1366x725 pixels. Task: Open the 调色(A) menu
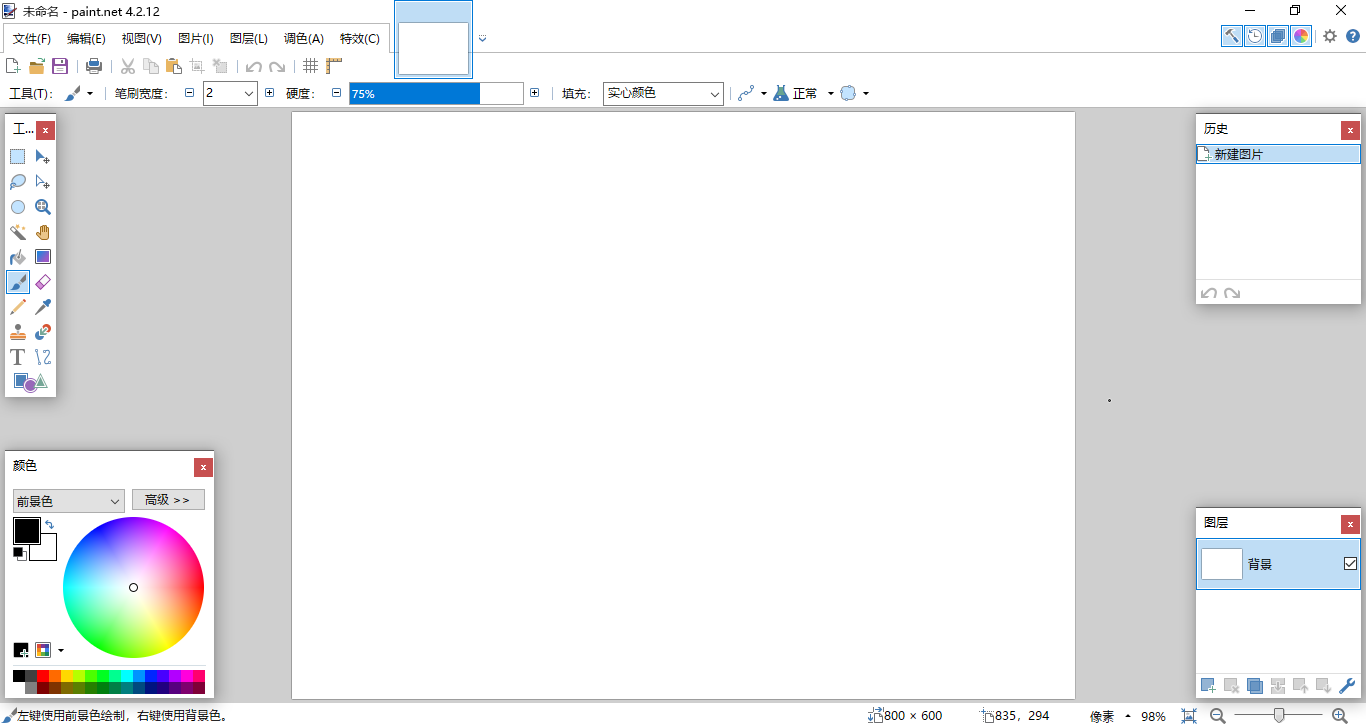tap(303, 39)
